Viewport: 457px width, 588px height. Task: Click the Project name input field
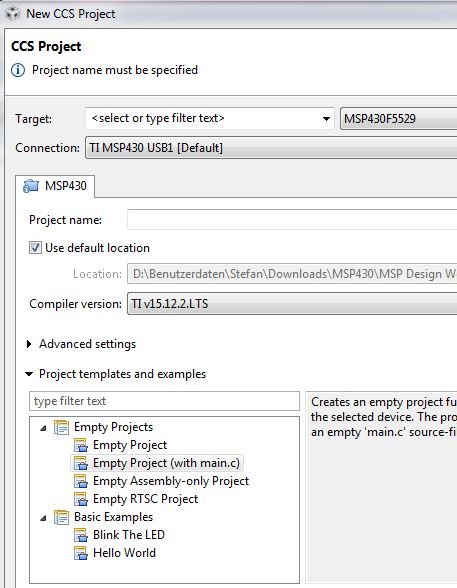point(292,220)
